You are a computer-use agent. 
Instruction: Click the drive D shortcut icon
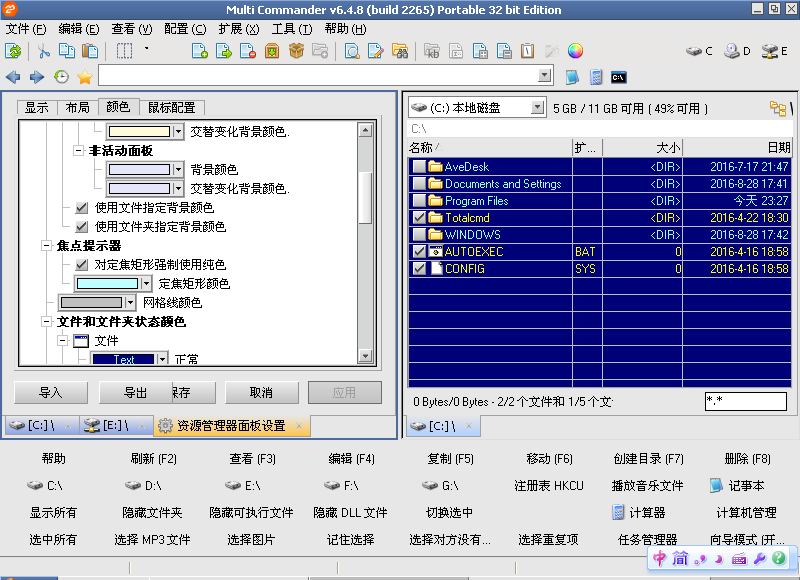tap(737, 51)
